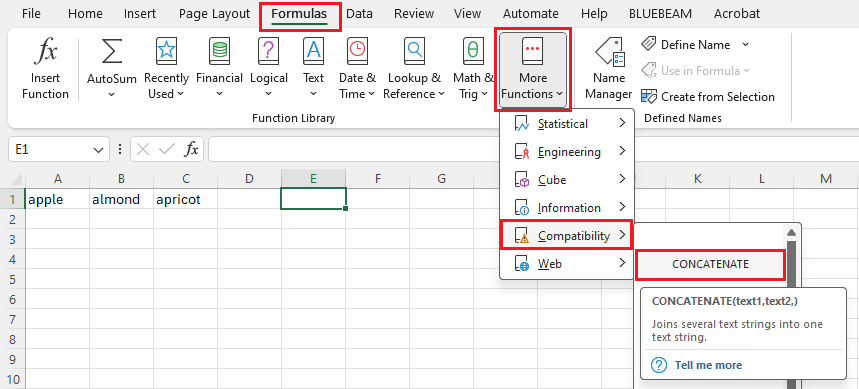Expand the Define Name dropdown arrow
Image resolution: width=859 pixels, height=389 pixels.
745,44
